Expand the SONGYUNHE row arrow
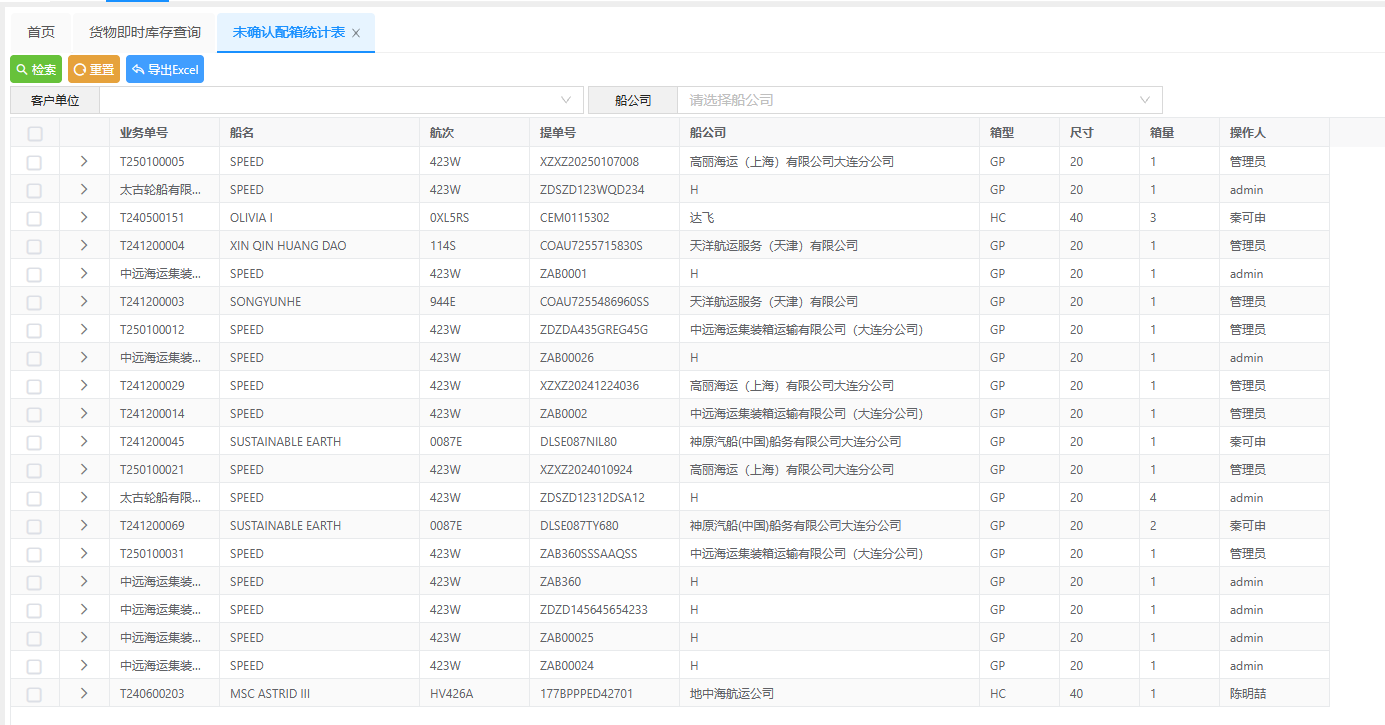 [x=84, y=302]
